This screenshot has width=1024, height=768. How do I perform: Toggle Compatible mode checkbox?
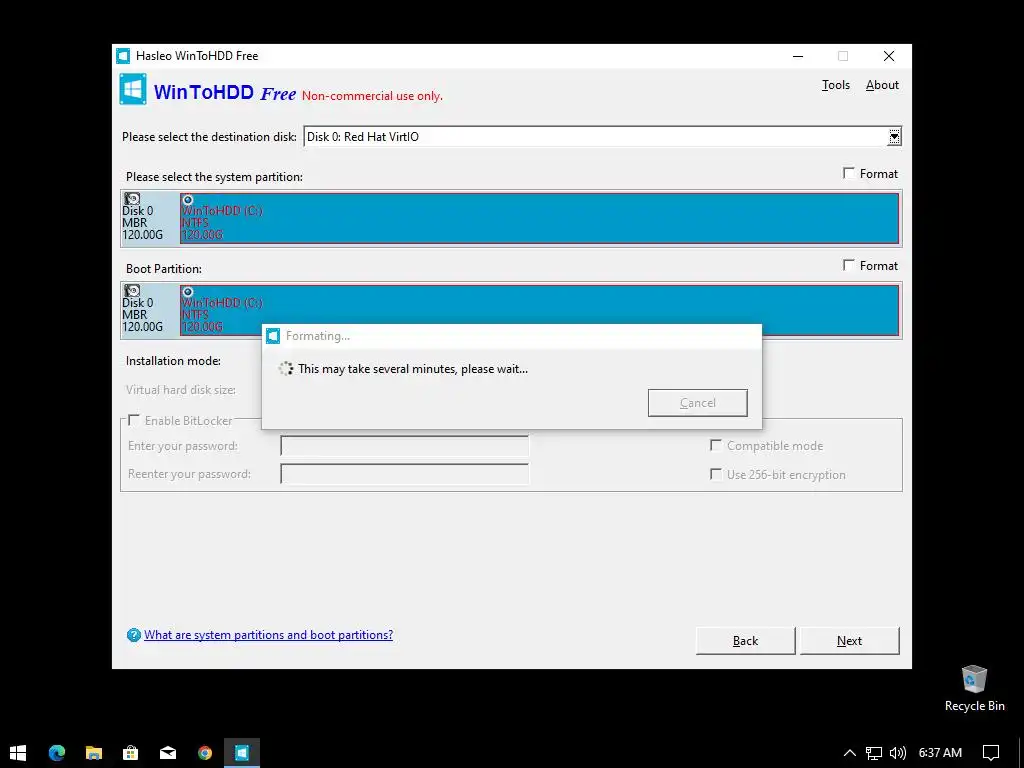(x=716, y=445)
